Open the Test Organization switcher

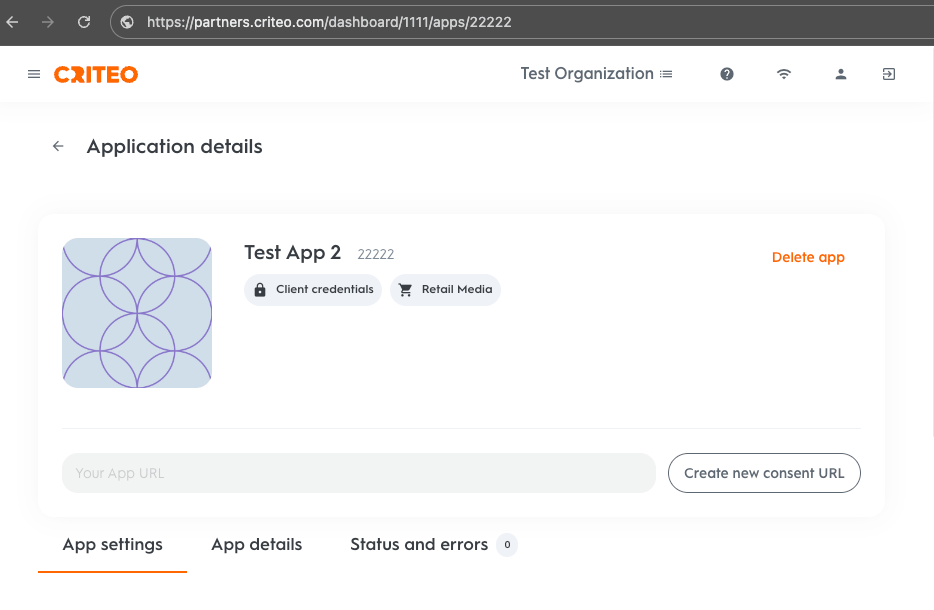596,74
